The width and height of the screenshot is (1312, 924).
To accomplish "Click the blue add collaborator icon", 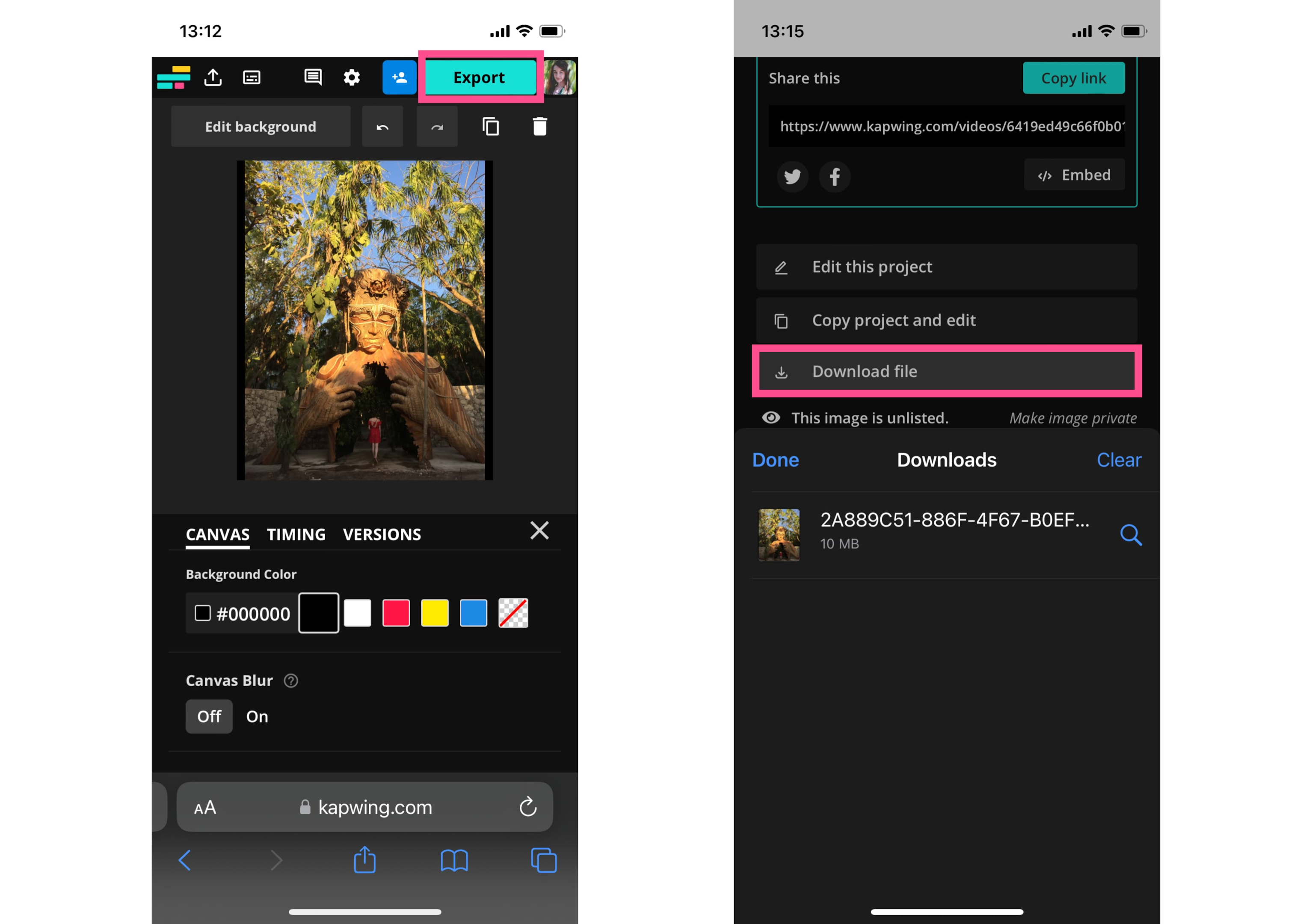I will point(400,77).
